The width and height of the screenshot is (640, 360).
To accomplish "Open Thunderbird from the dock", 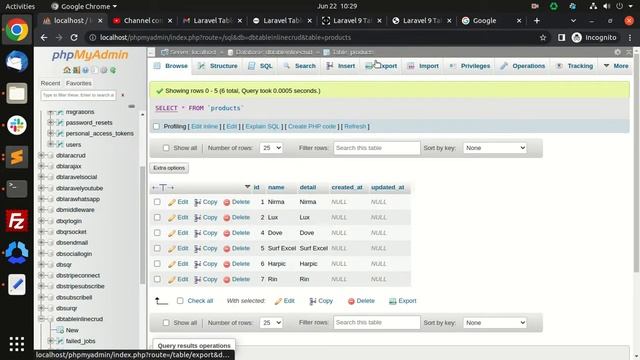I will (17, 62).
